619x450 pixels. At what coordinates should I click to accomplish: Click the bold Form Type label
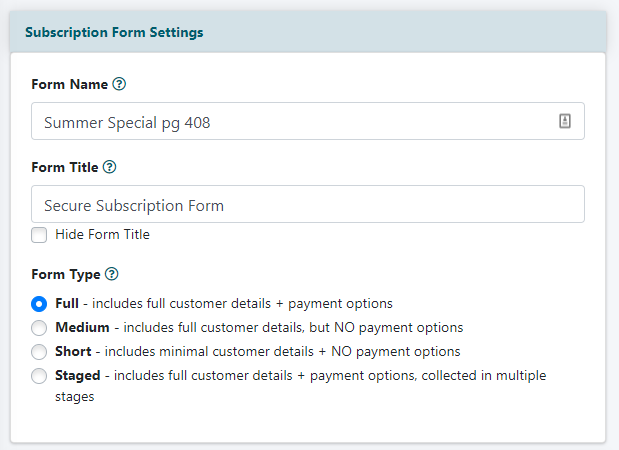(65, 274)
